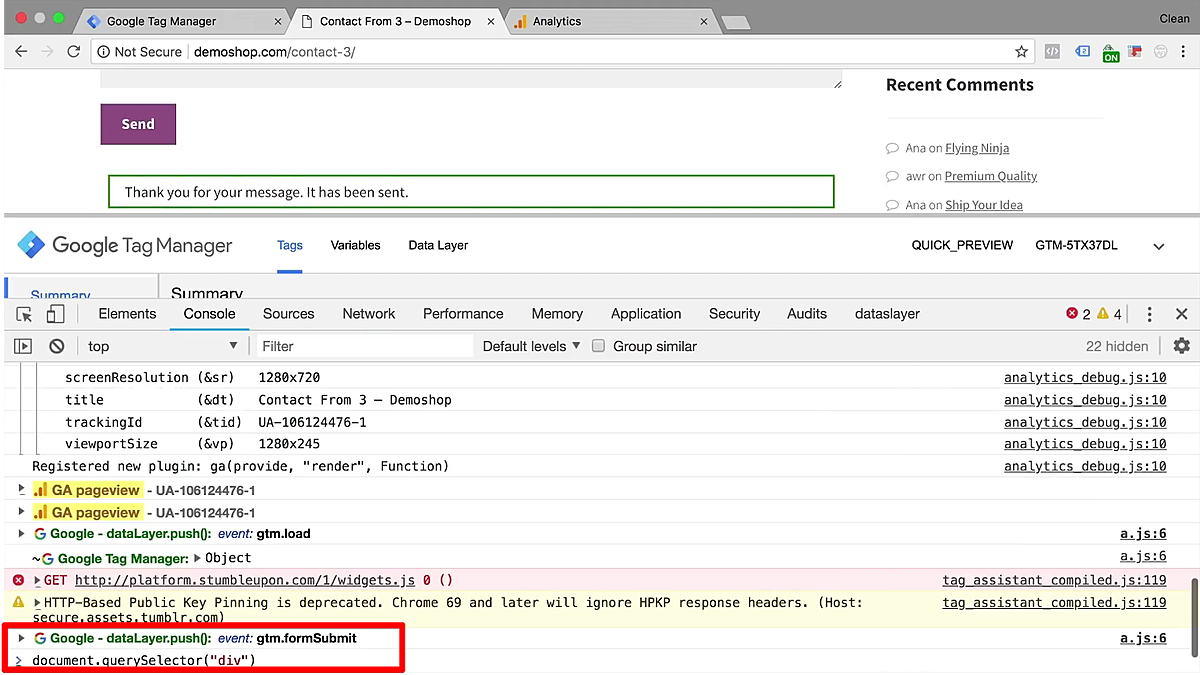Reload the demoshop page
Image resolution: width=1200 pixels, height=675 pixels.
pos(73,51)
